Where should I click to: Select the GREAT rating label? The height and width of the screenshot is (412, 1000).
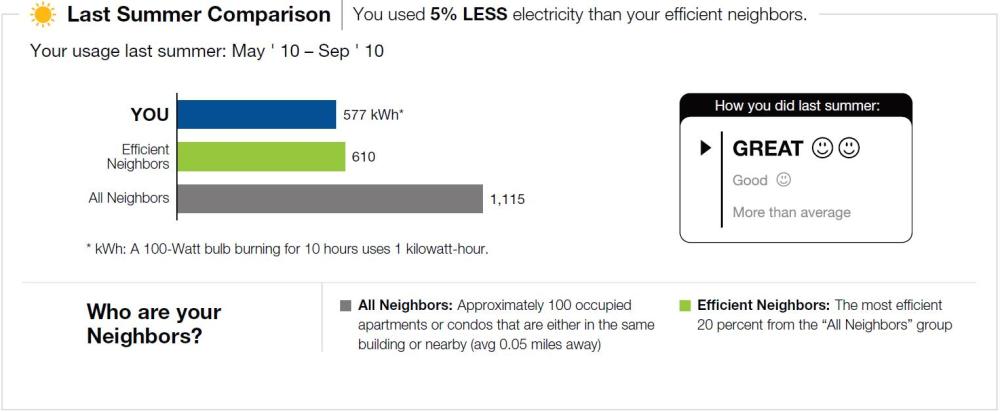[x=767, y=148]
